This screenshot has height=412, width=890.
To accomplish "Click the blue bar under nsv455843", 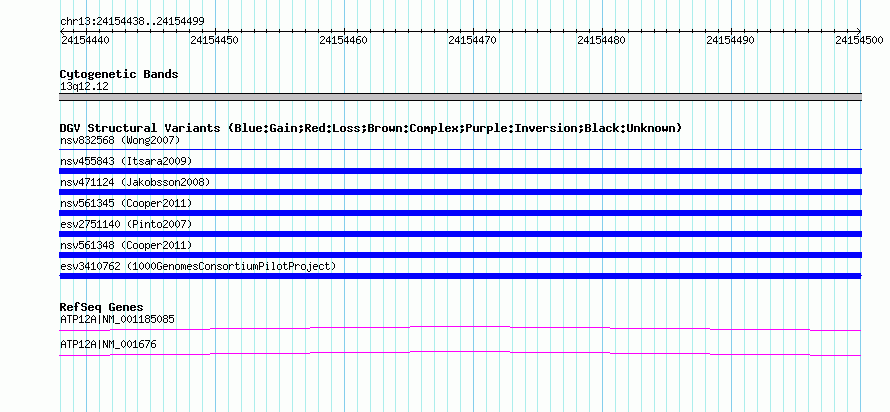I will point(460,171).
